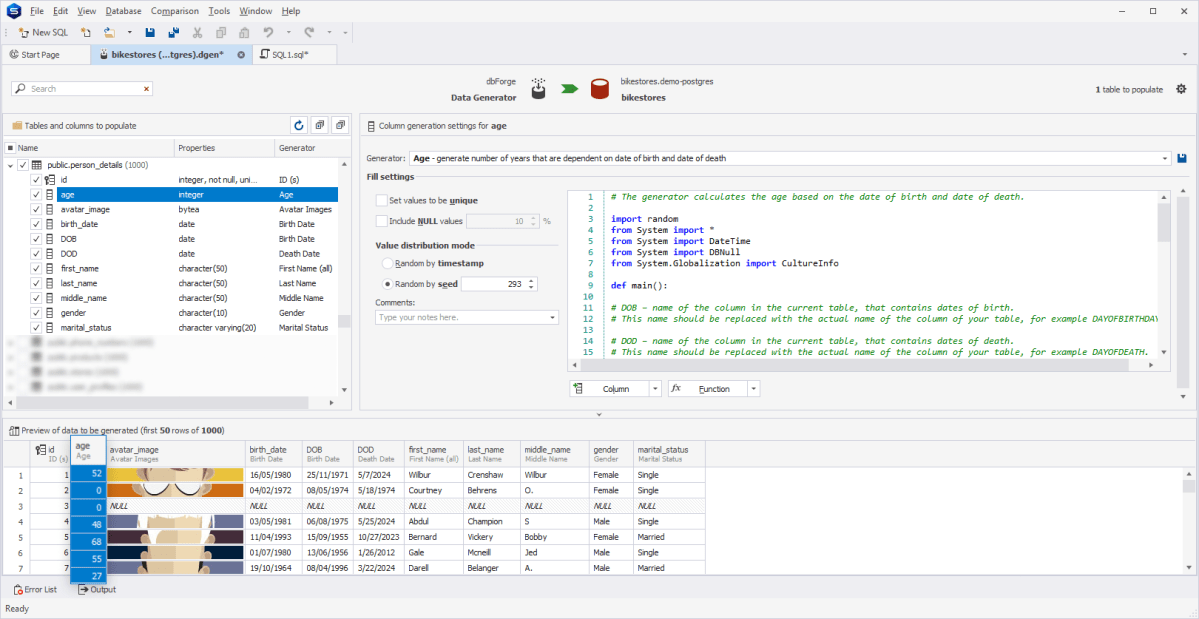Click the Function insert button
Viewport: 1199px width, 619px height.
click(x=707, y=389)
